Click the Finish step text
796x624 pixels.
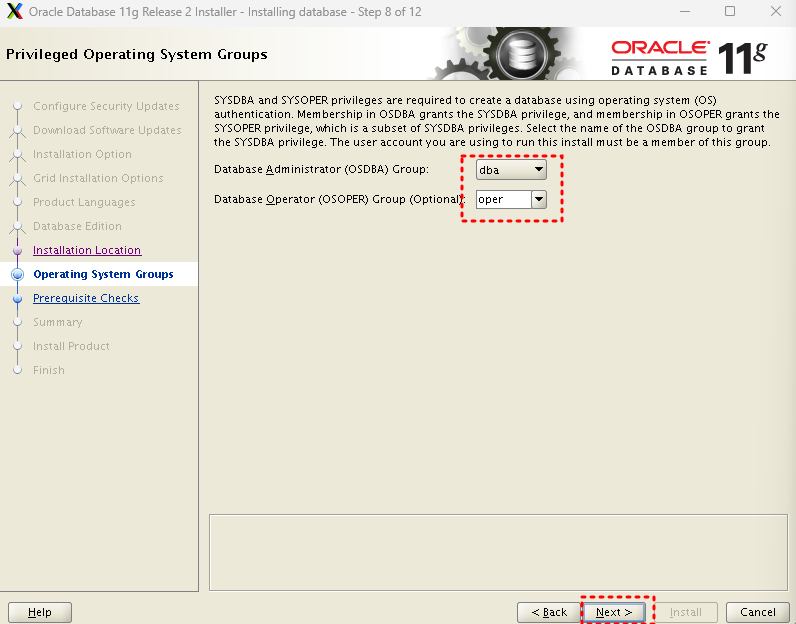pyautogui.click(x=49, y=370)
